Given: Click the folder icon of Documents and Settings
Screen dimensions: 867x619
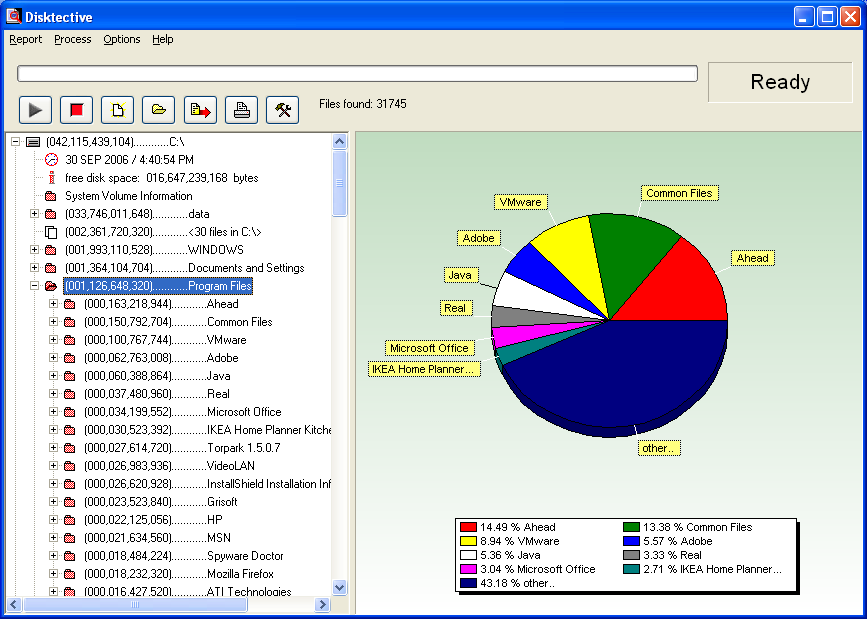Looking at the screenshot, I should [51, 268].
